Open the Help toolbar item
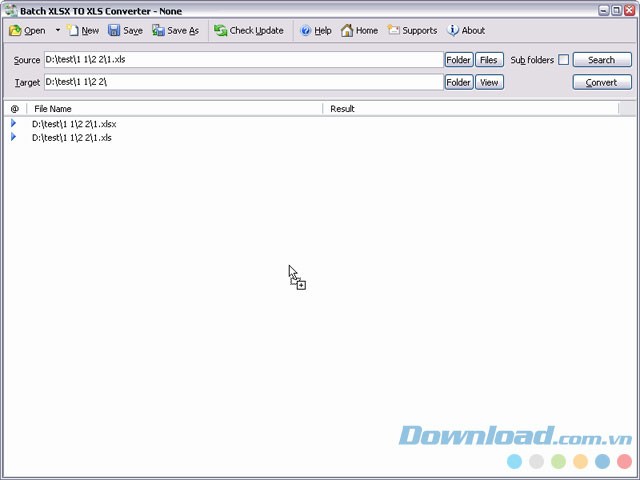Viewport: 640px width, 480px height. 315,31
